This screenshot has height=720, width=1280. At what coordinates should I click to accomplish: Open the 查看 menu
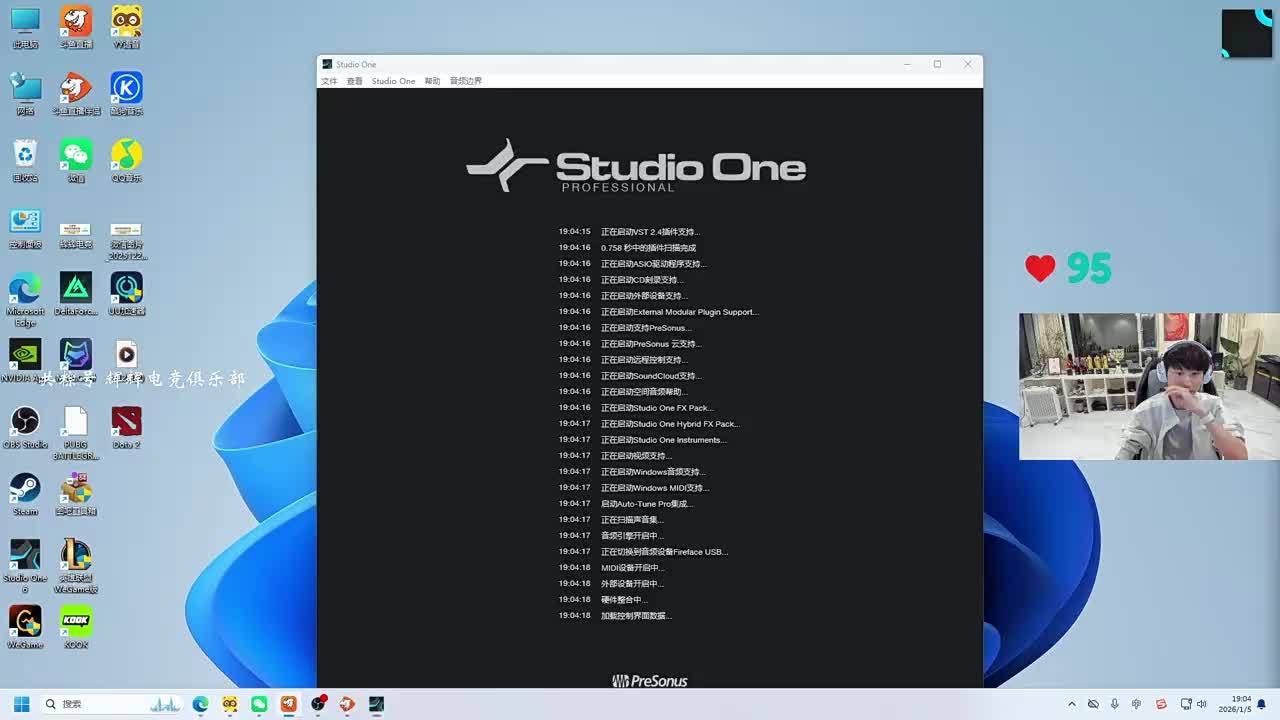(x=354, y=81)
